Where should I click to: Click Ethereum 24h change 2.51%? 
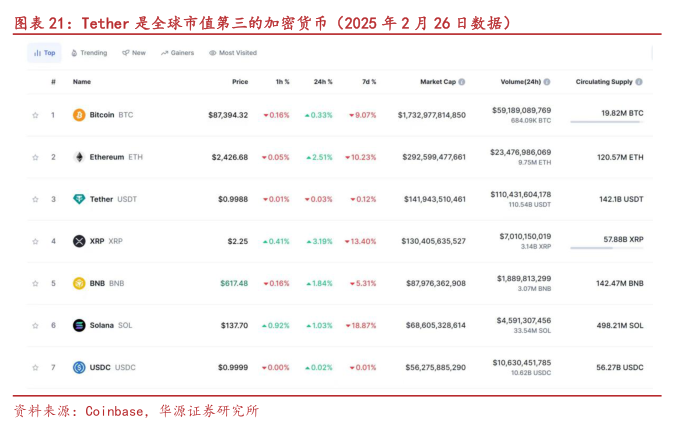pos(319,157)
